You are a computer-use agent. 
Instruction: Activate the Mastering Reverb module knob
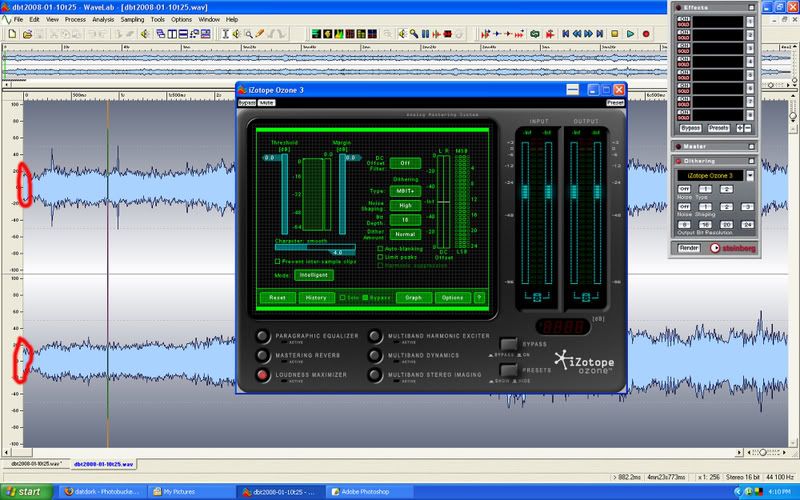click(262, 355)
